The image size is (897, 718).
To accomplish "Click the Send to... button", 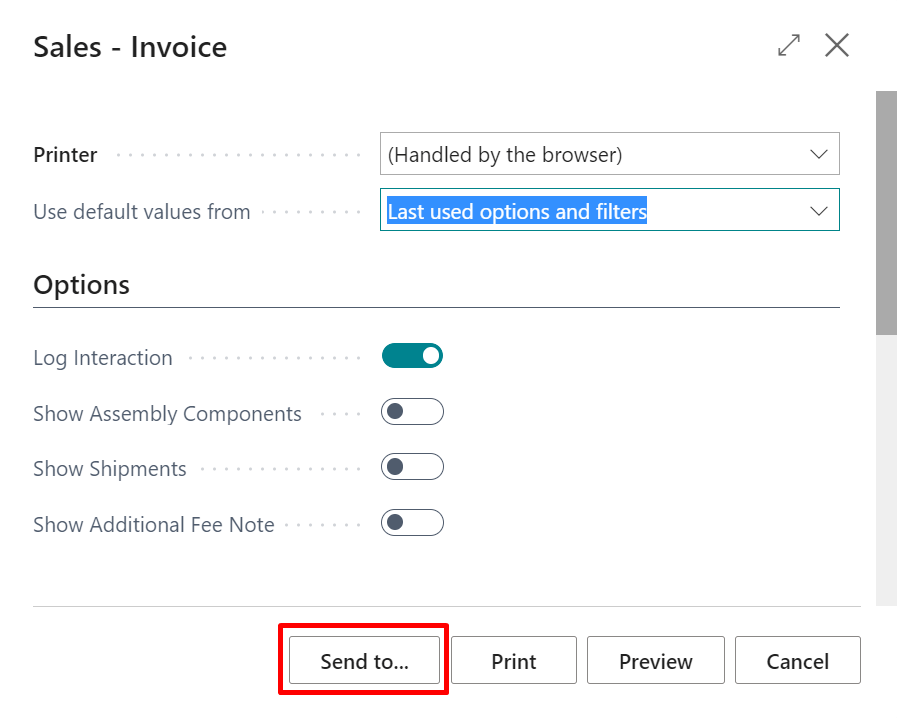I will [363, 660].
